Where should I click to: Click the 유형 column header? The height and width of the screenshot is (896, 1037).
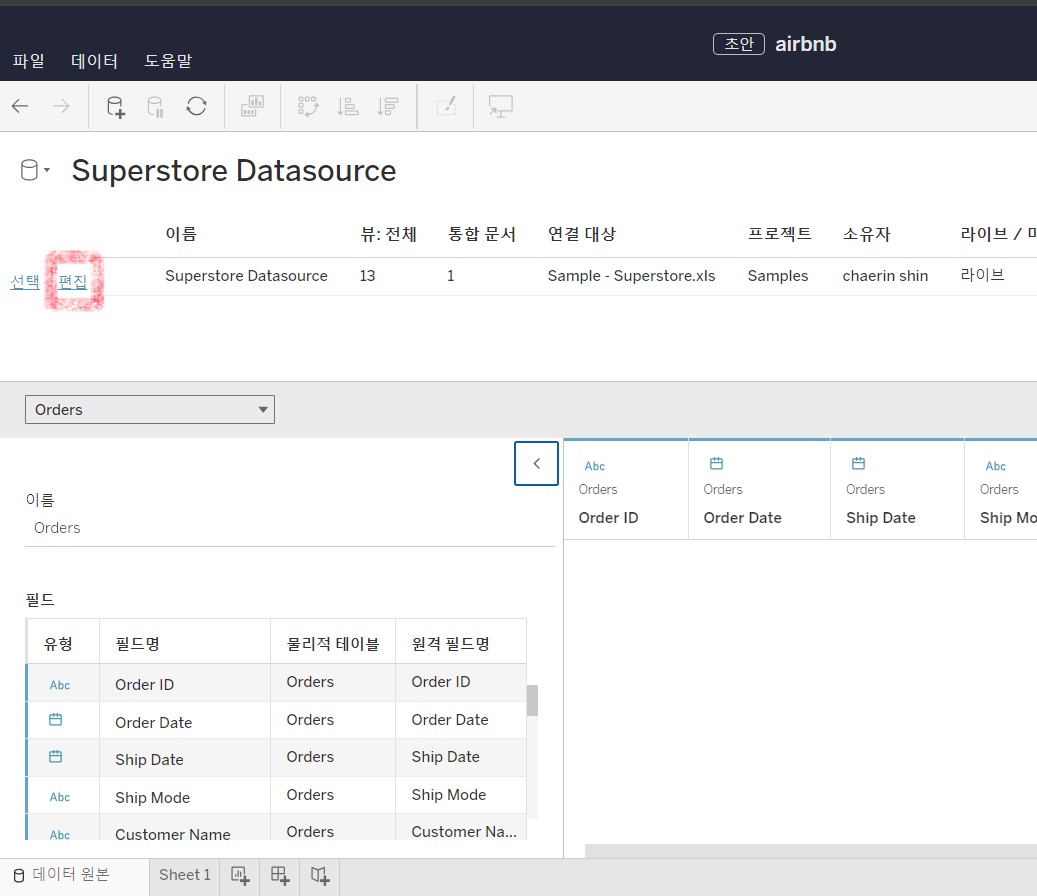(x=58, y=644)
